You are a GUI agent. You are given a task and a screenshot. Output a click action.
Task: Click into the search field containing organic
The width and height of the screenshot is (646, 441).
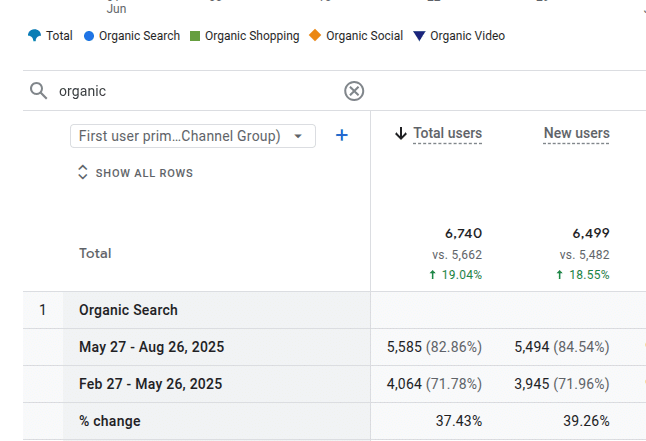pyautogui.click(x=198, y=91)
